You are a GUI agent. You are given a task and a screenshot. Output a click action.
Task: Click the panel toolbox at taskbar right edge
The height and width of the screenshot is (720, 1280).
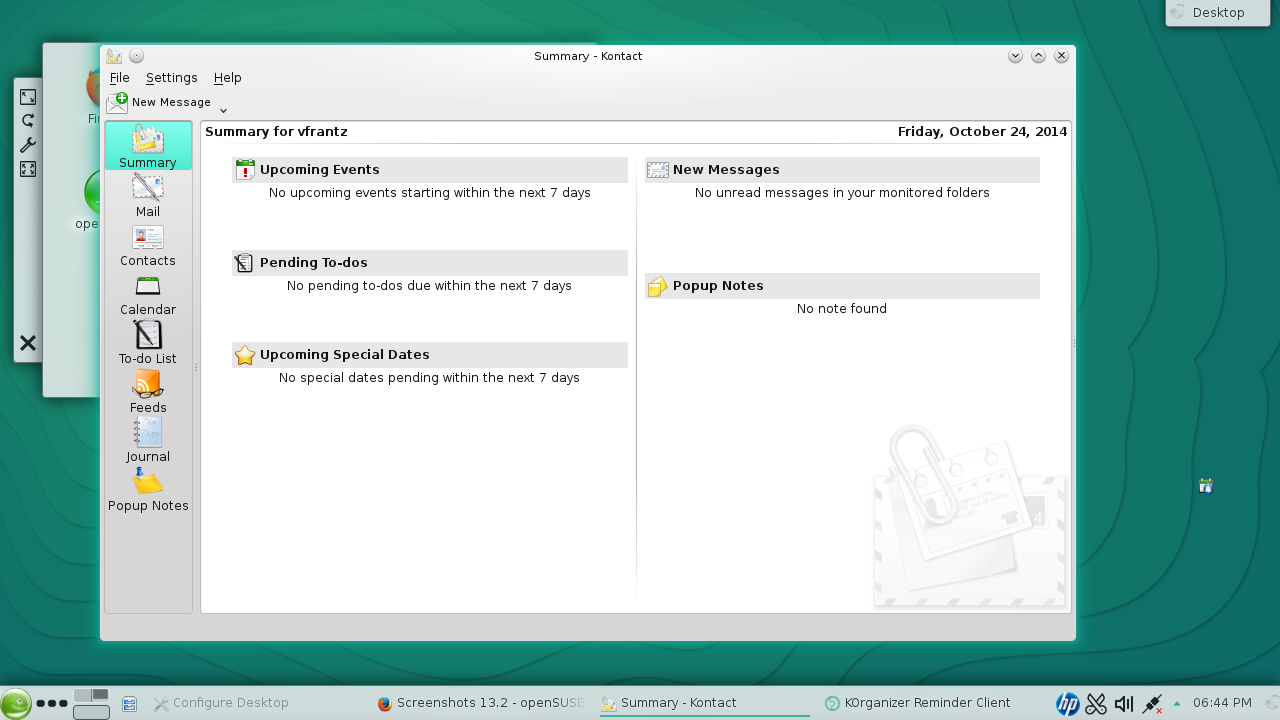click(1272, 704)
